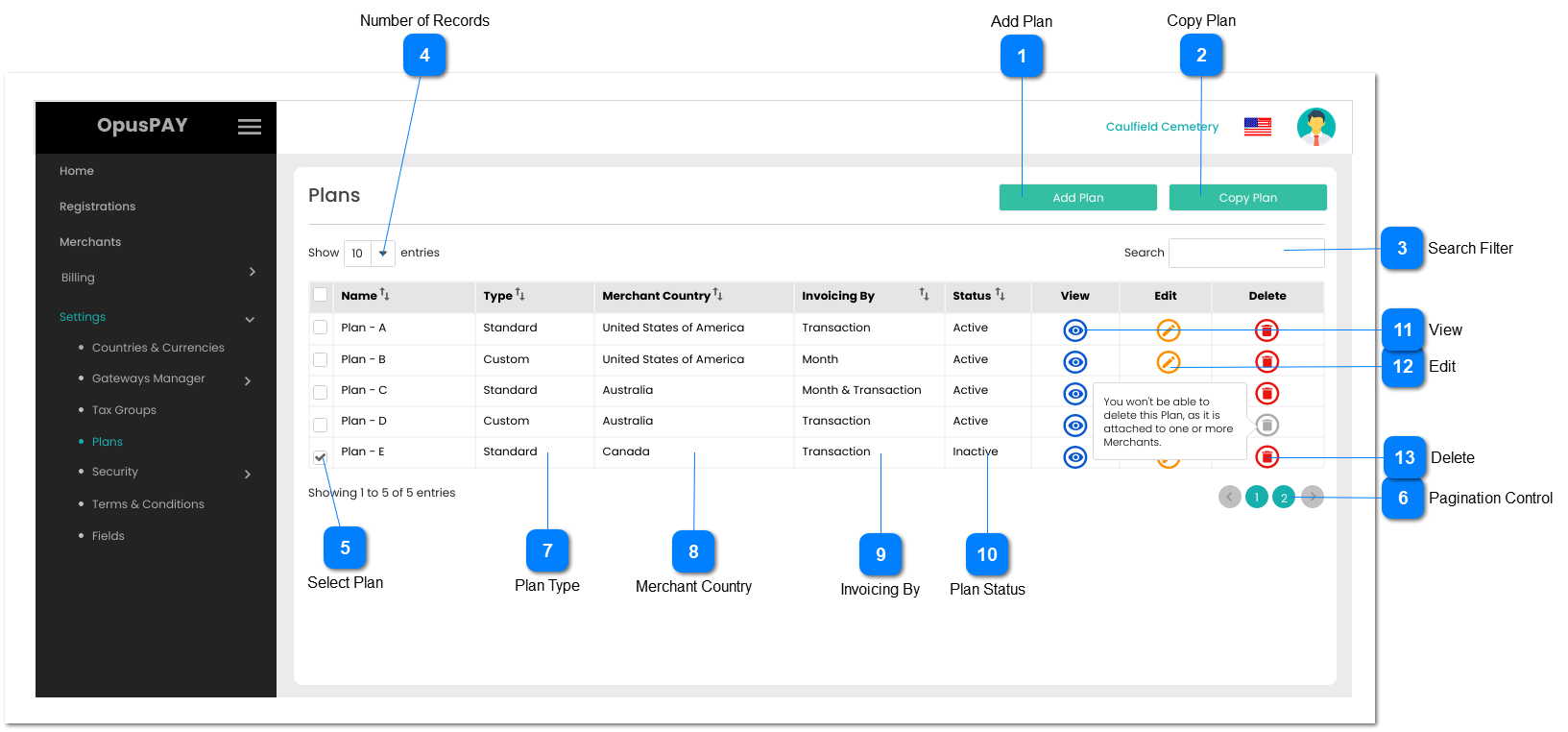Expand the Billing sidebar menu chevron

(253, 272)
